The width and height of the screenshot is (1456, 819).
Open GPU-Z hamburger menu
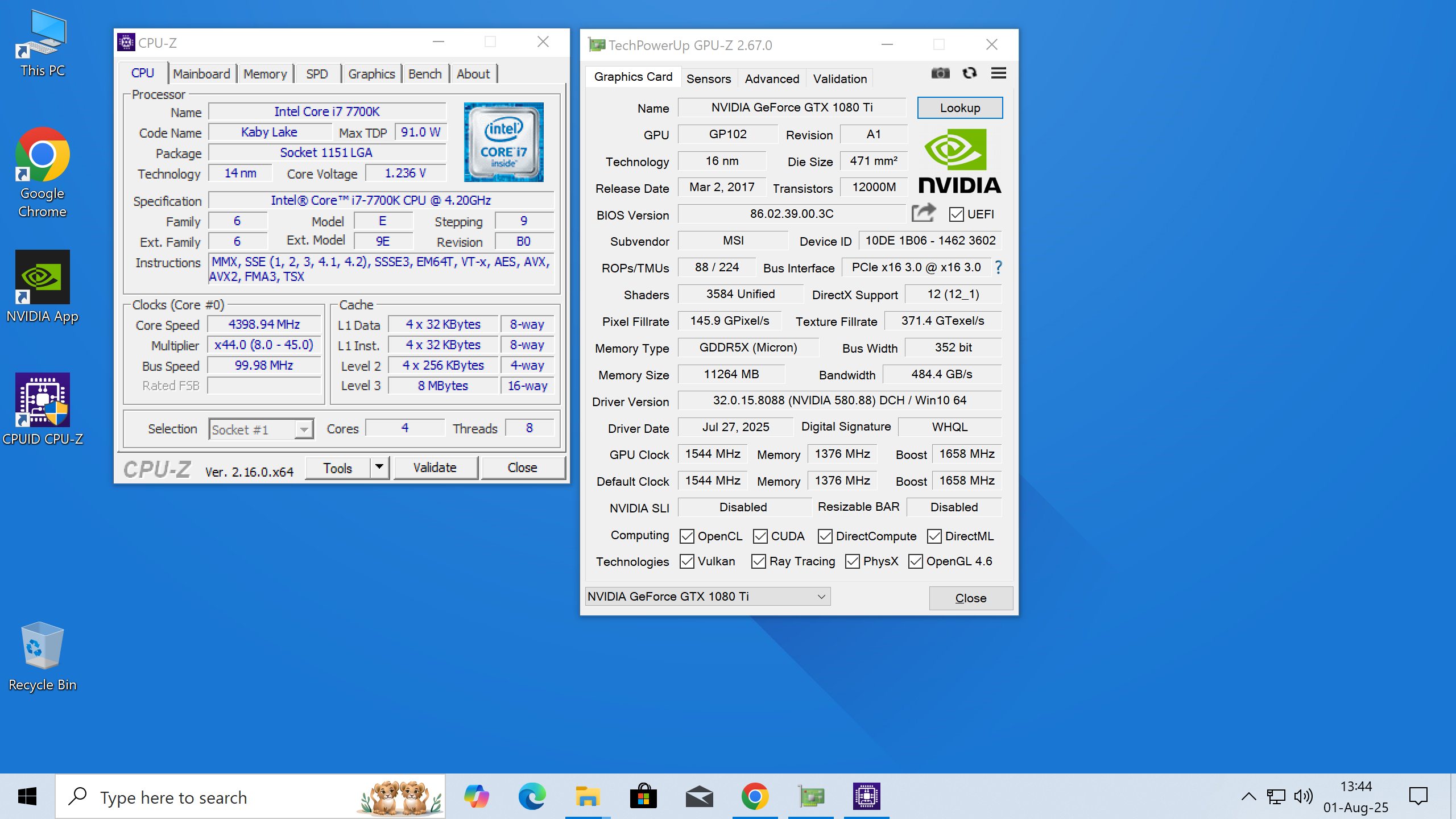(999, 73)
